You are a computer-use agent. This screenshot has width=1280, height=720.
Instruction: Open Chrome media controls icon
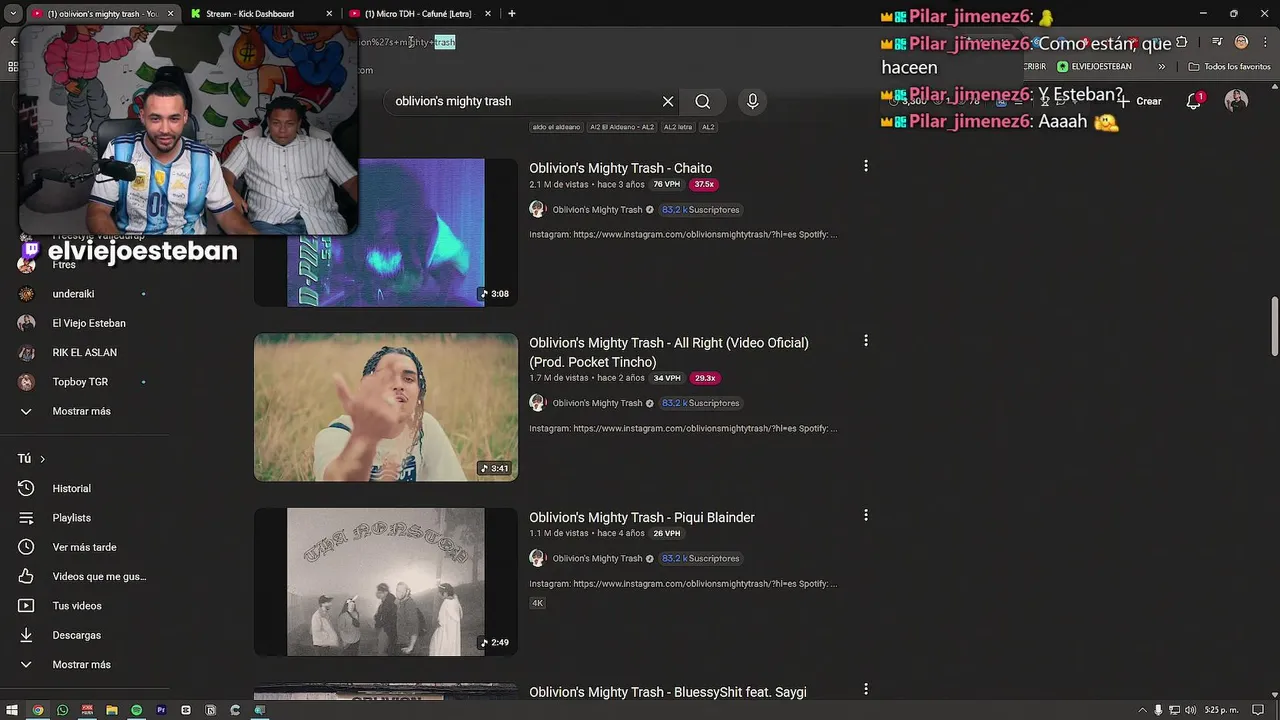click(1217, 42)
